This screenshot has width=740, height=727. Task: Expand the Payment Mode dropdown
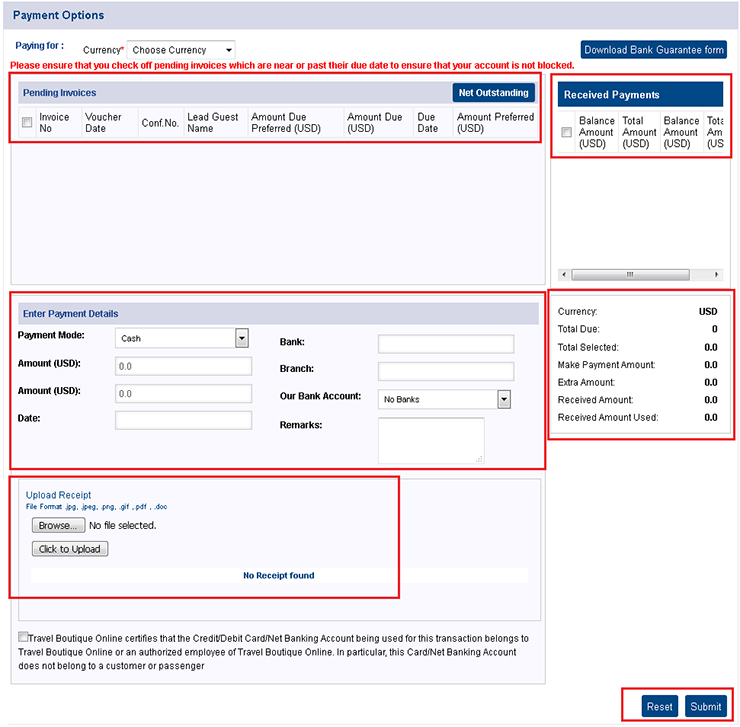[x=182, y=338]
